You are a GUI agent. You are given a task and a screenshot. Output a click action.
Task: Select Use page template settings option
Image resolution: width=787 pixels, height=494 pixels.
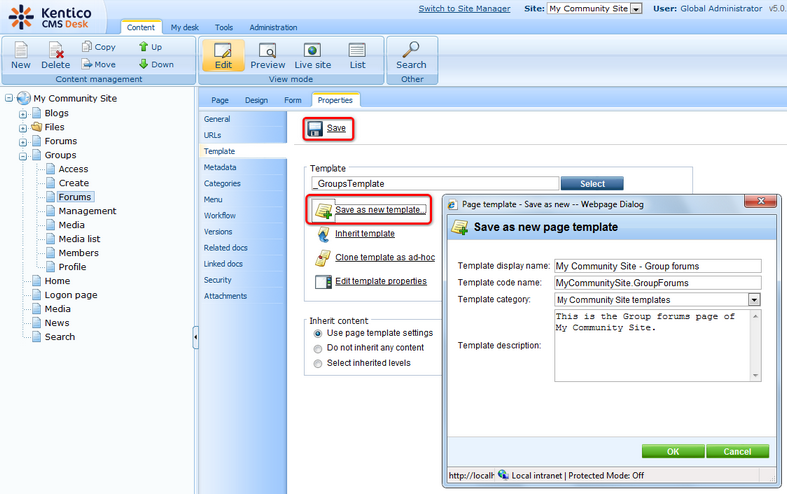318,333
